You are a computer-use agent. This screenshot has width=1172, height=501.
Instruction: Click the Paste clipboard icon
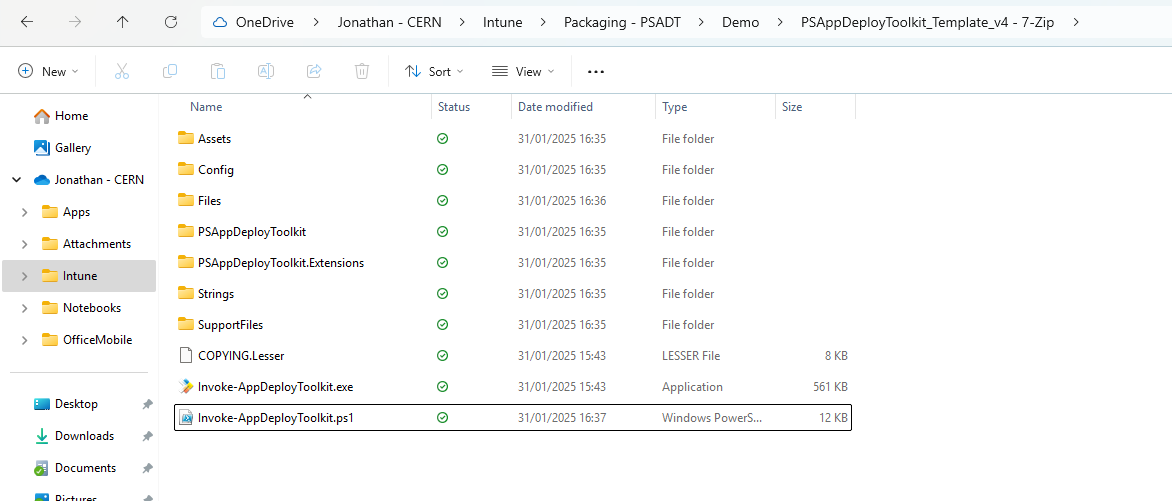pos(218,71)
